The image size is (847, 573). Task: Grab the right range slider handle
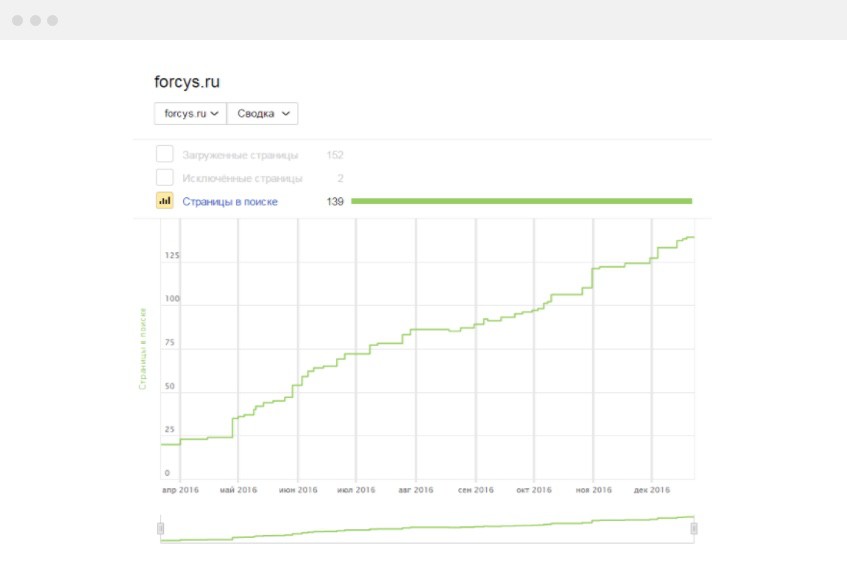[x=694, y=528]
